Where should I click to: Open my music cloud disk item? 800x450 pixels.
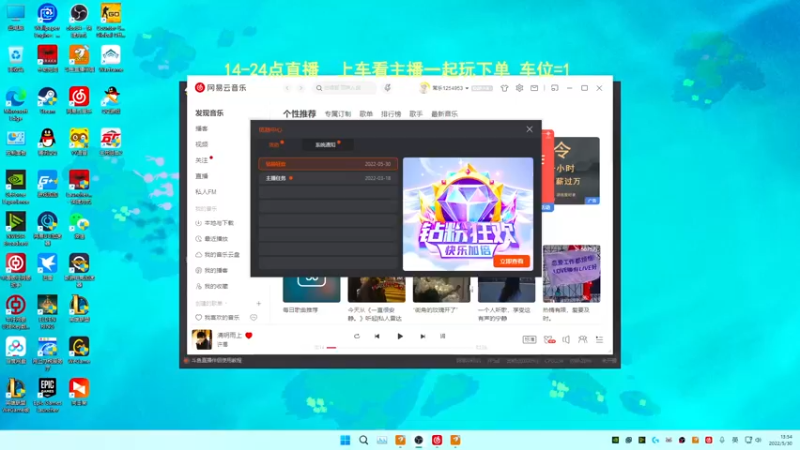217,255
